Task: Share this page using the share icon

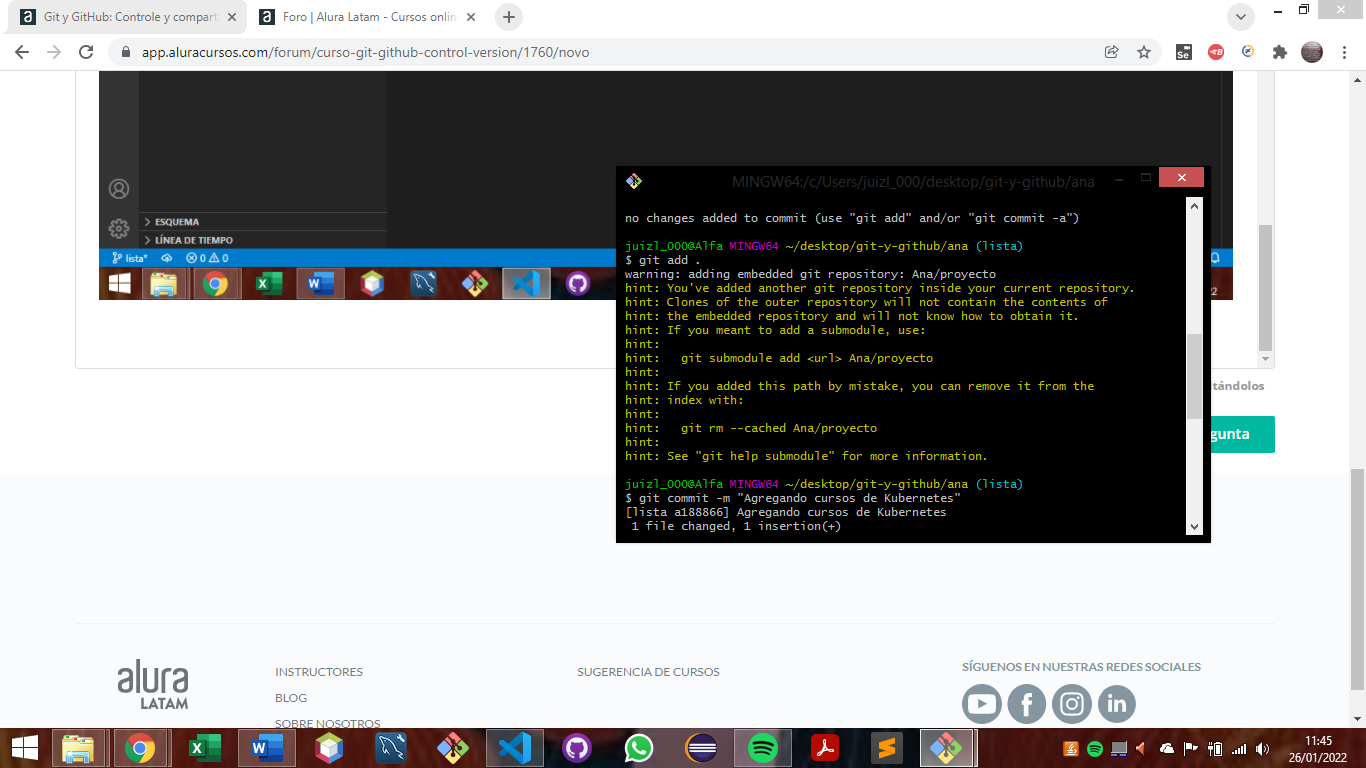Action: 1111,52
